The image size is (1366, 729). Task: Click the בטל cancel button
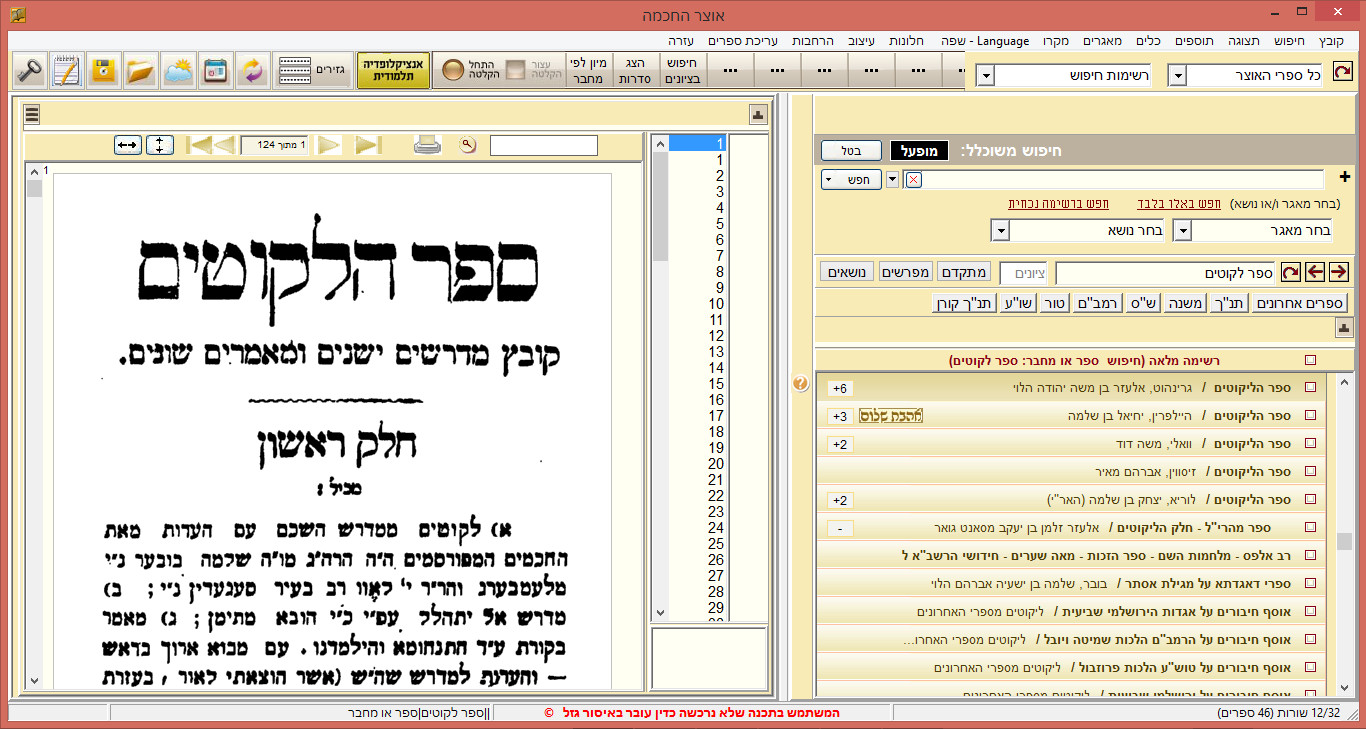tap(851, 150)
